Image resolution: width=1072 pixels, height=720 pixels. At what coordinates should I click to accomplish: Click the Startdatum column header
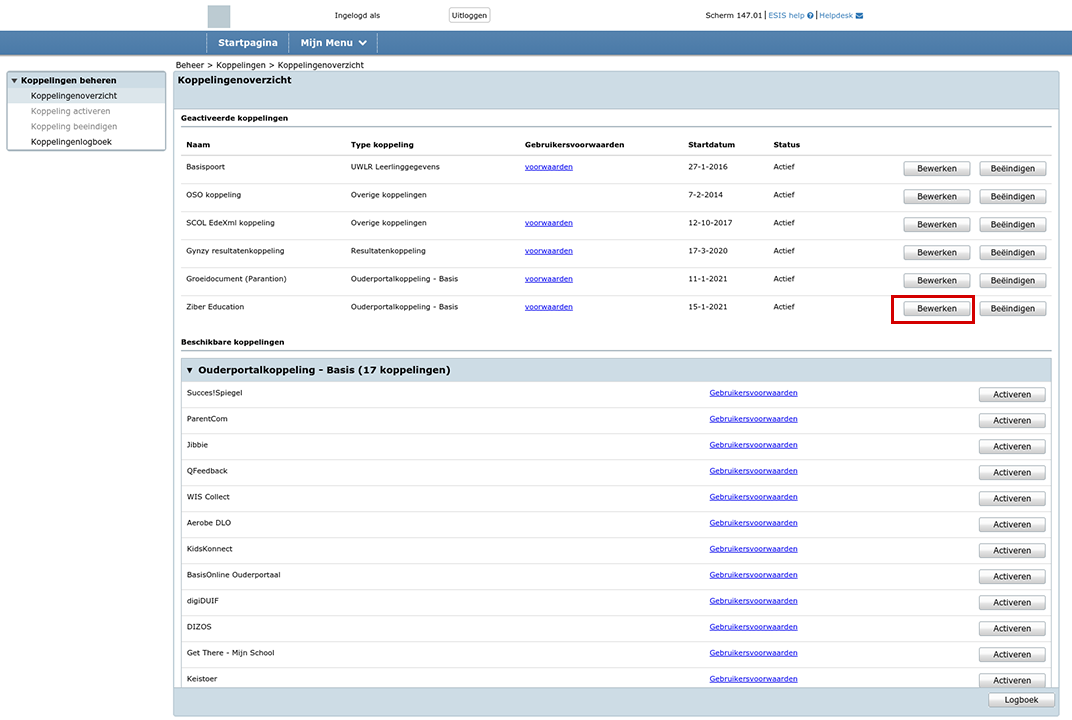pos(711,145)
